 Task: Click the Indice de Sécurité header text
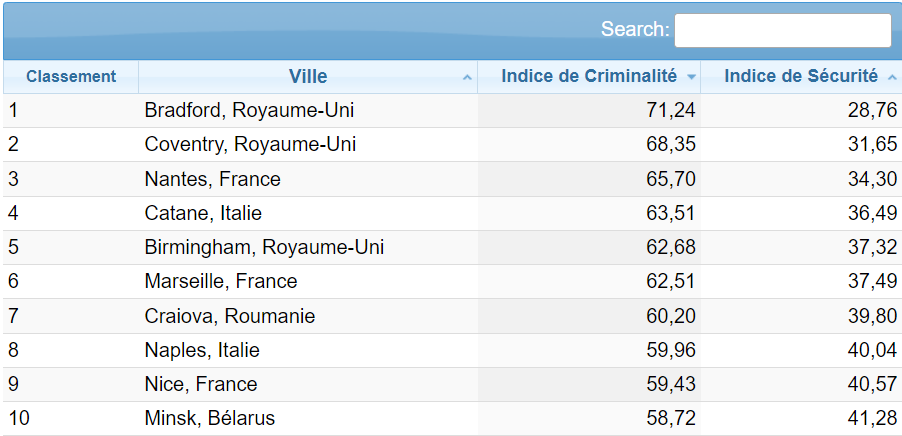800,77
